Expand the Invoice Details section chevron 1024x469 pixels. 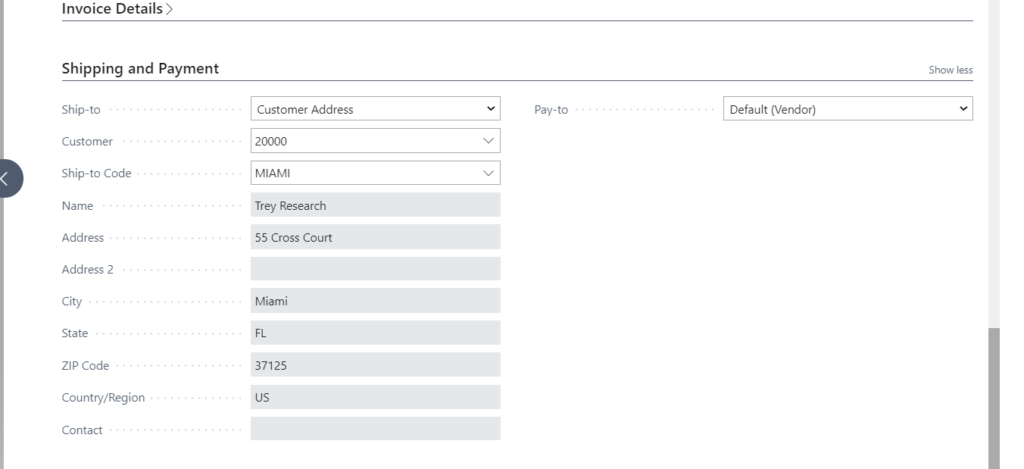[x=169, y=9]
